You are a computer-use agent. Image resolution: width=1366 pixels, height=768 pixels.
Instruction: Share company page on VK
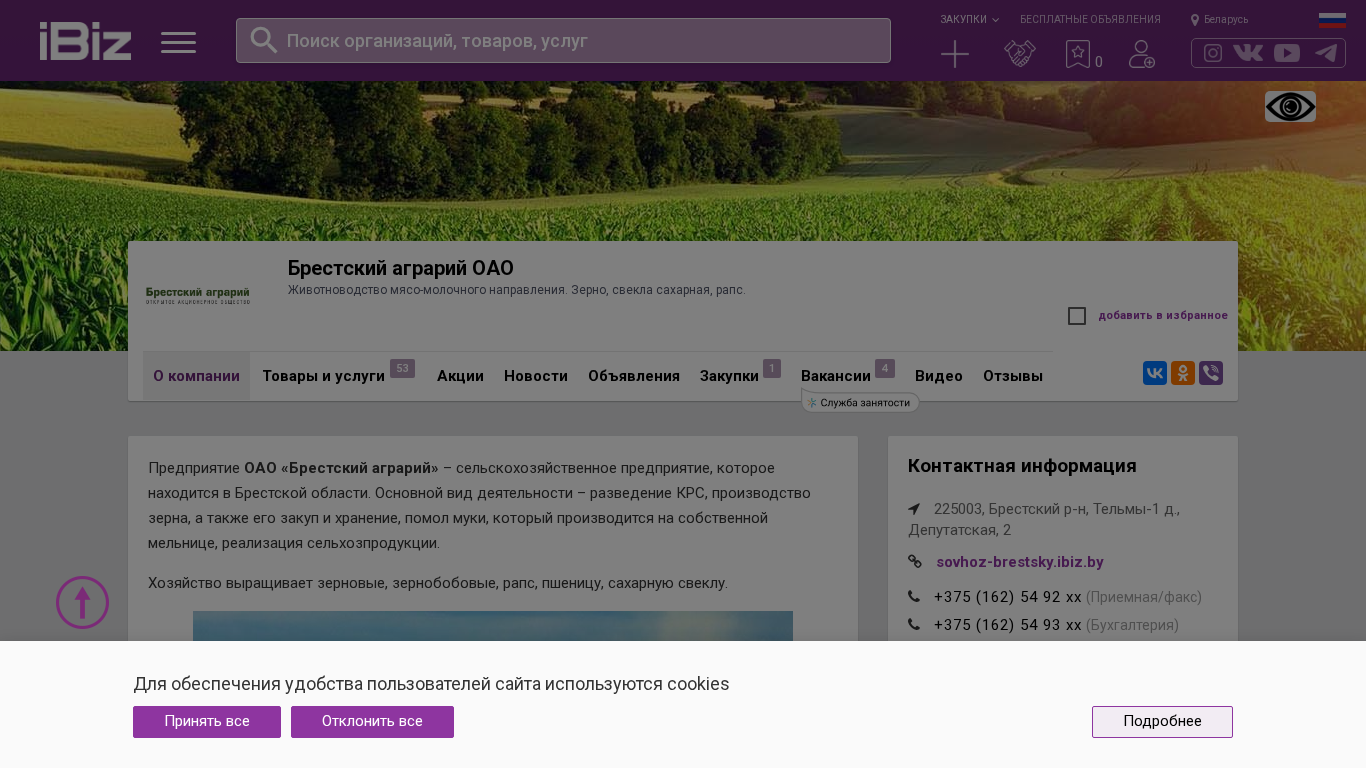click(x=1155, y=373)
